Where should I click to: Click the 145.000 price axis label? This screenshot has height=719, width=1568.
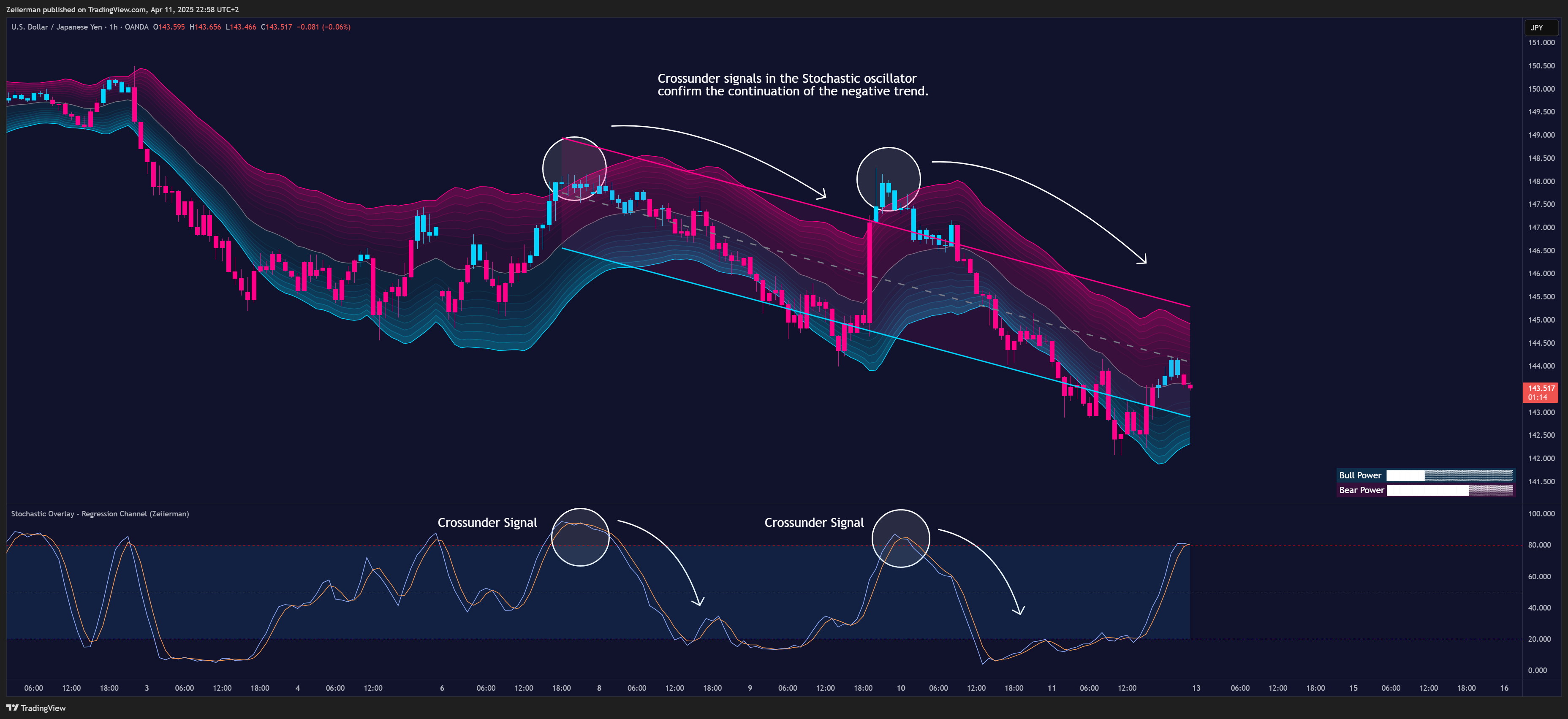point(1541,320)
